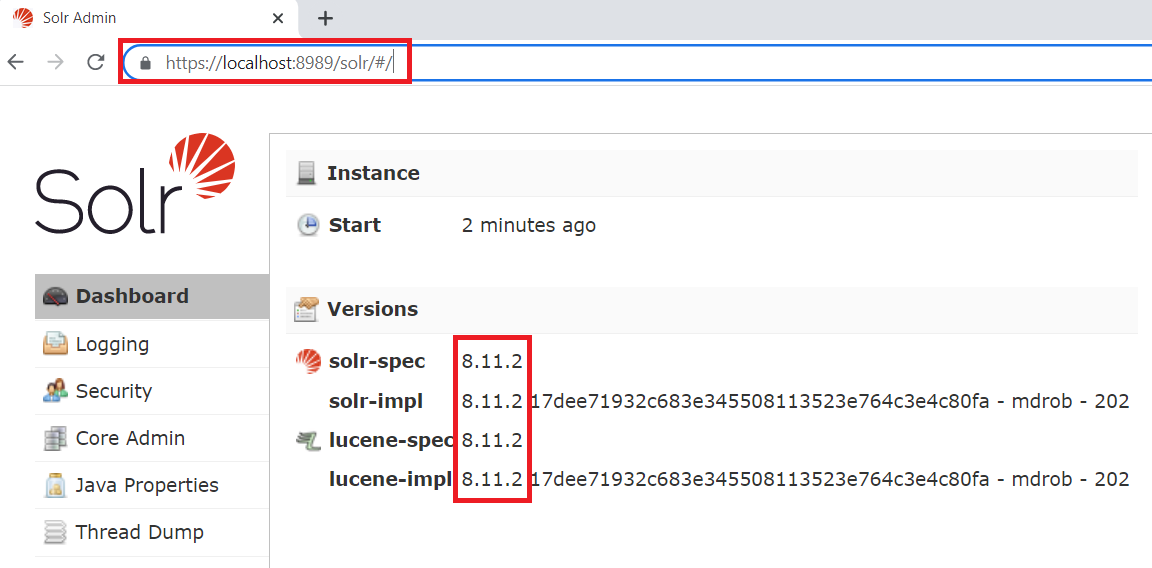Viewport: 1152px width, 568px height.
Task: Focus the URL address bar
Action: tap(600, 63)
